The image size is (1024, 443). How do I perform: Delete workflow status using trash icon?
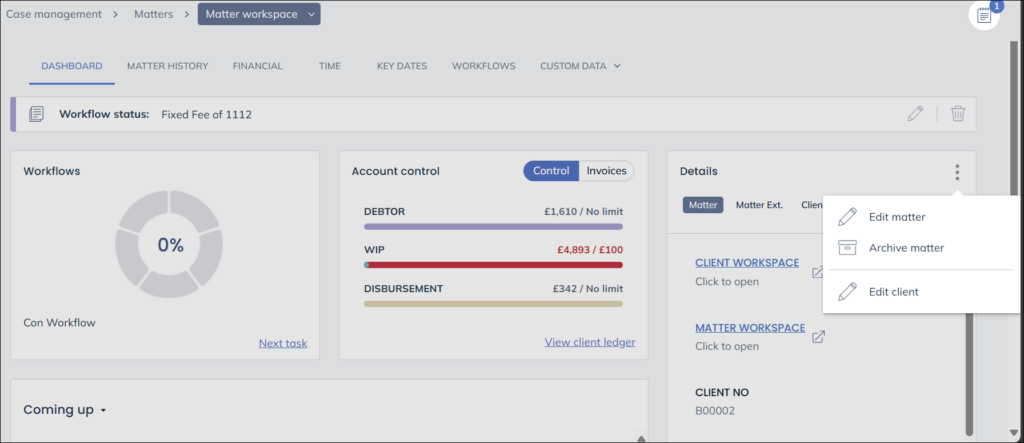957,114
